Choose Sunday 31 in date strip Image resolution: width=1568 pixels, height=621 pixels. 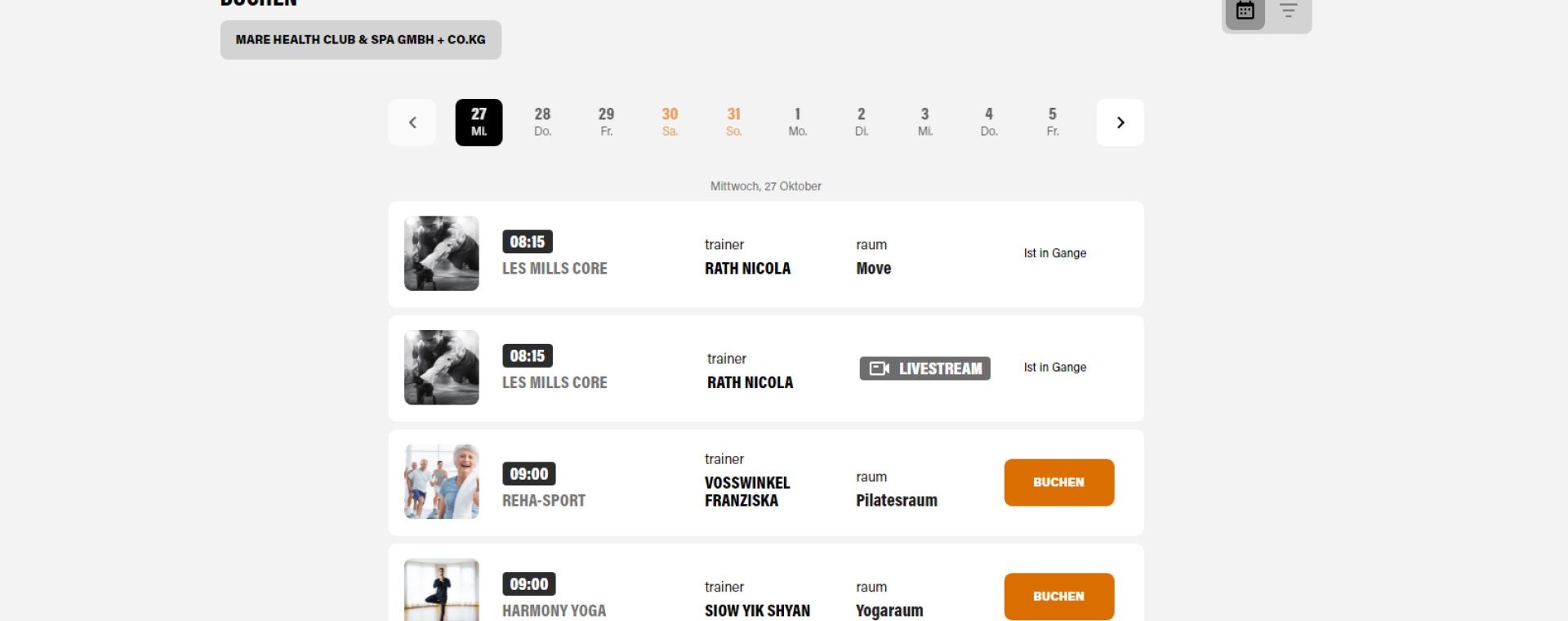point(733,123)
